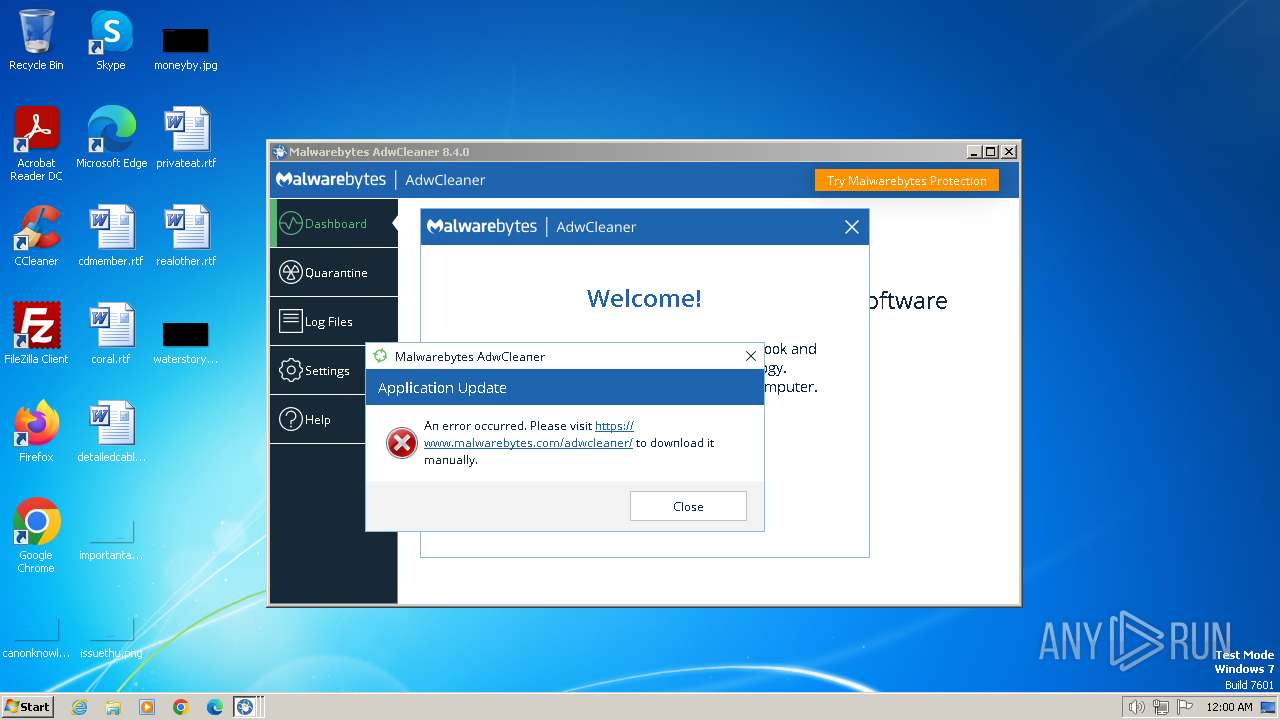
Task: Select the Google Chrome desktop shortcut
Action: click(36, 536)
